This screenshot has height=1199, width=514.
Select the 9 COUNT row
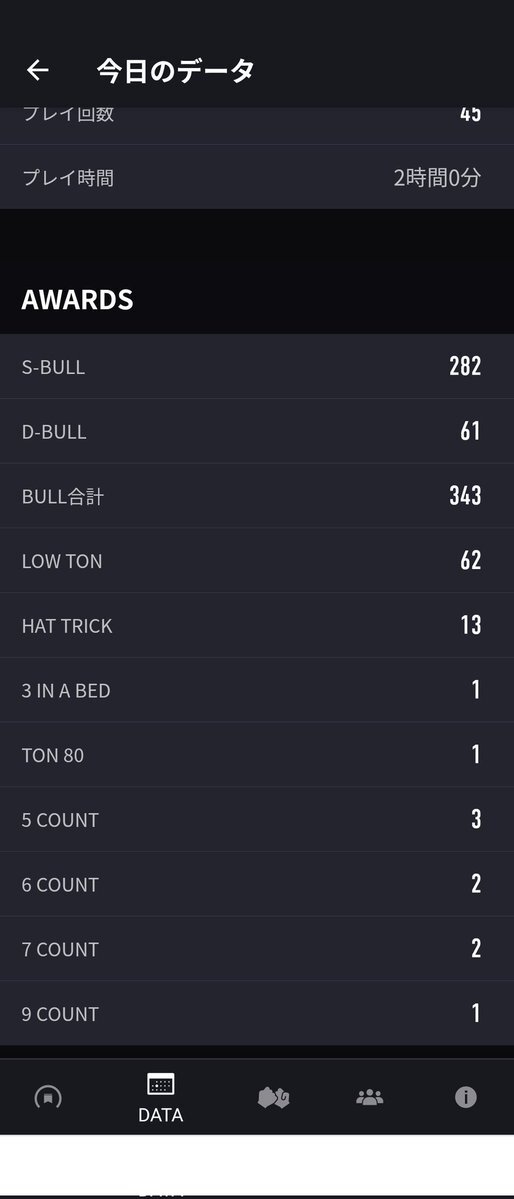[257, 1013]
